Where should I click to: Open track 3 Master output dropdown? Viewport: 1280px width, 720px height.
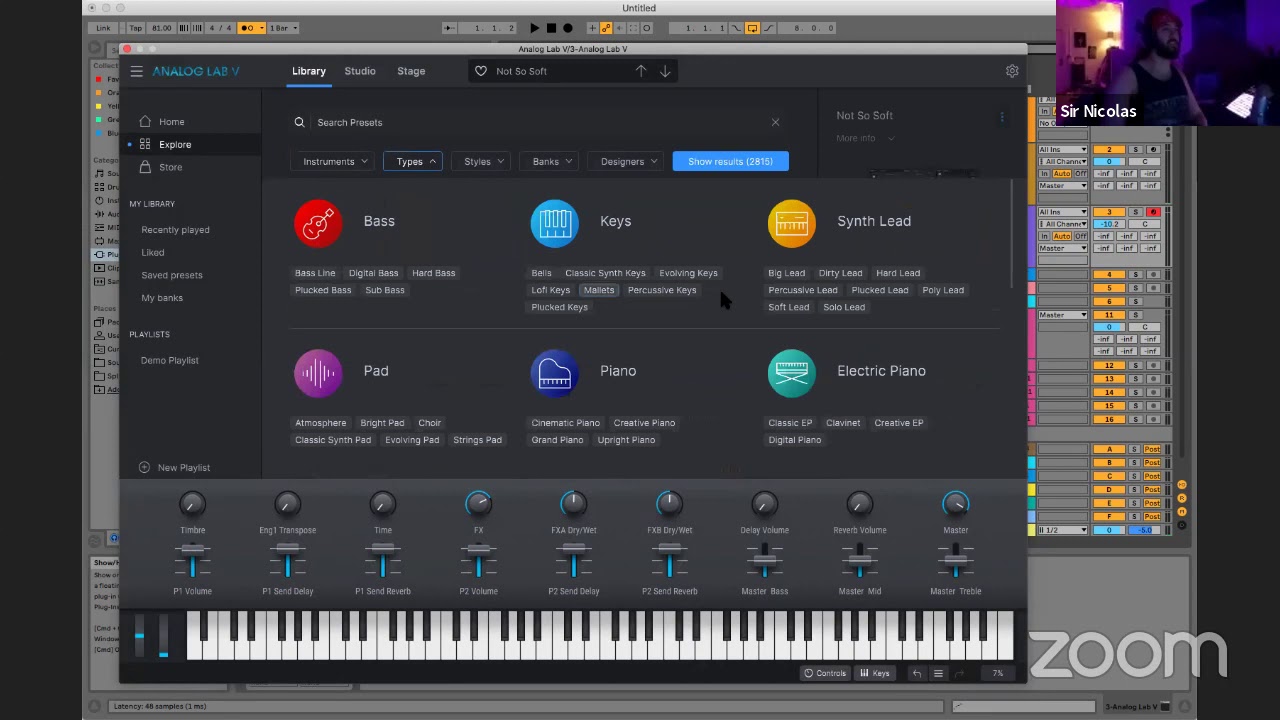click(1063, 248)
